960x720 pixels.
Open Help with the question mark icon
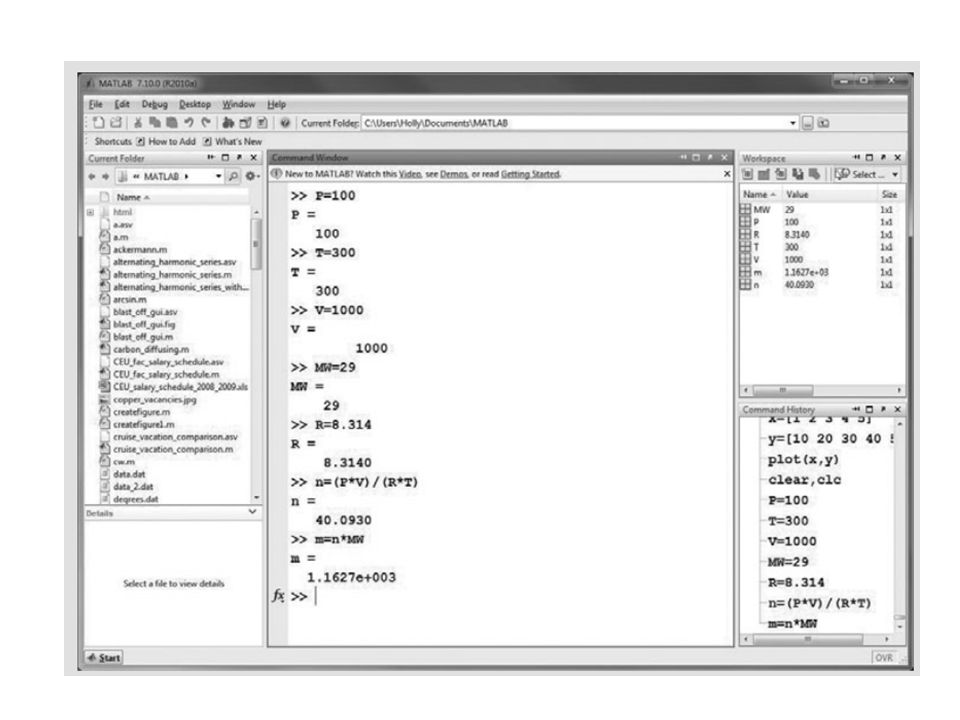click(285, 122)
